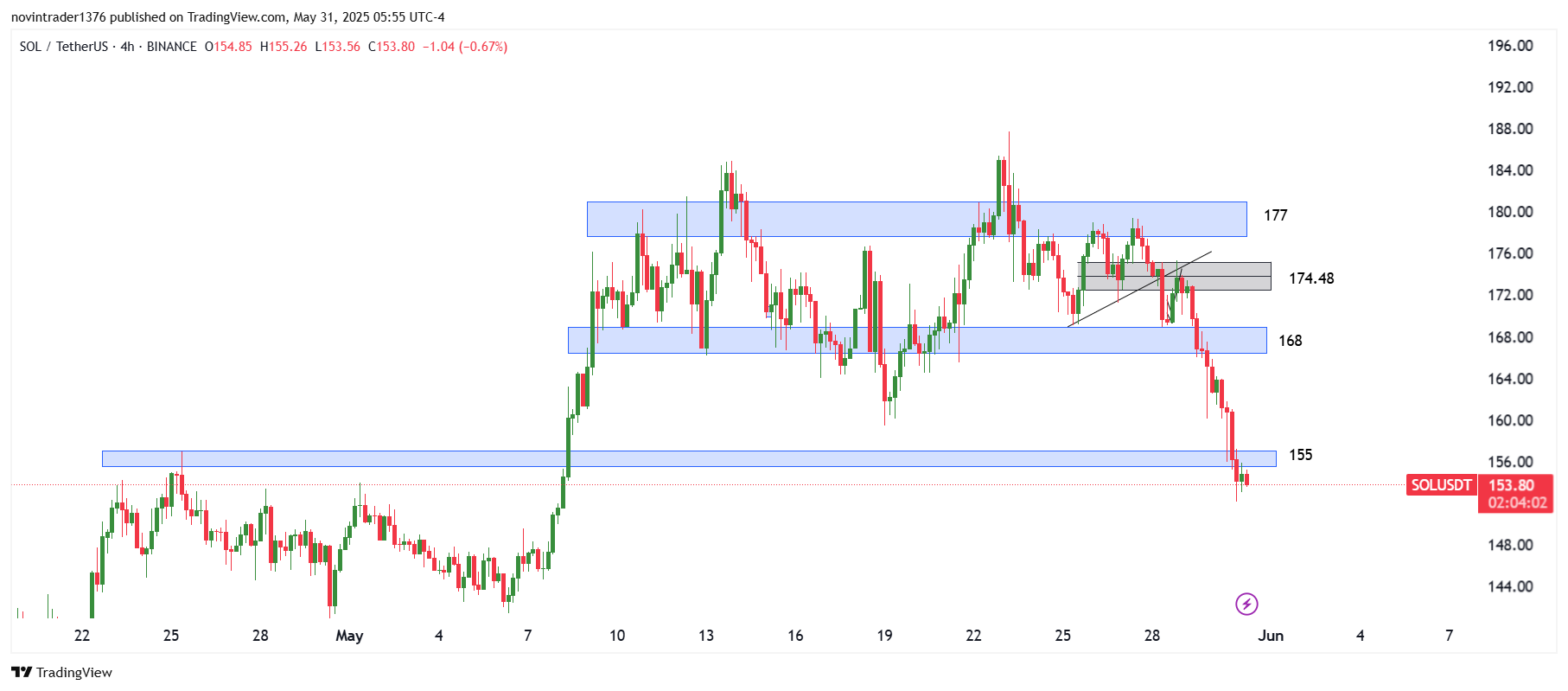Click the 22 April date axis label
This screenshot has width=1568, height=691.
click(x=82, y=636)
